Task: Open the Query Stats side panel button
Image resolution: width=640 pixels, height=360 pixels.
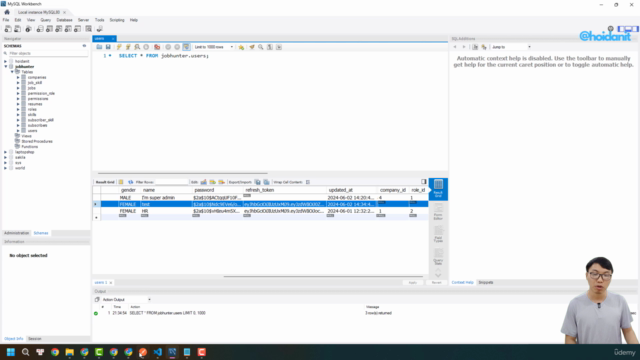Action: [438, 257]
